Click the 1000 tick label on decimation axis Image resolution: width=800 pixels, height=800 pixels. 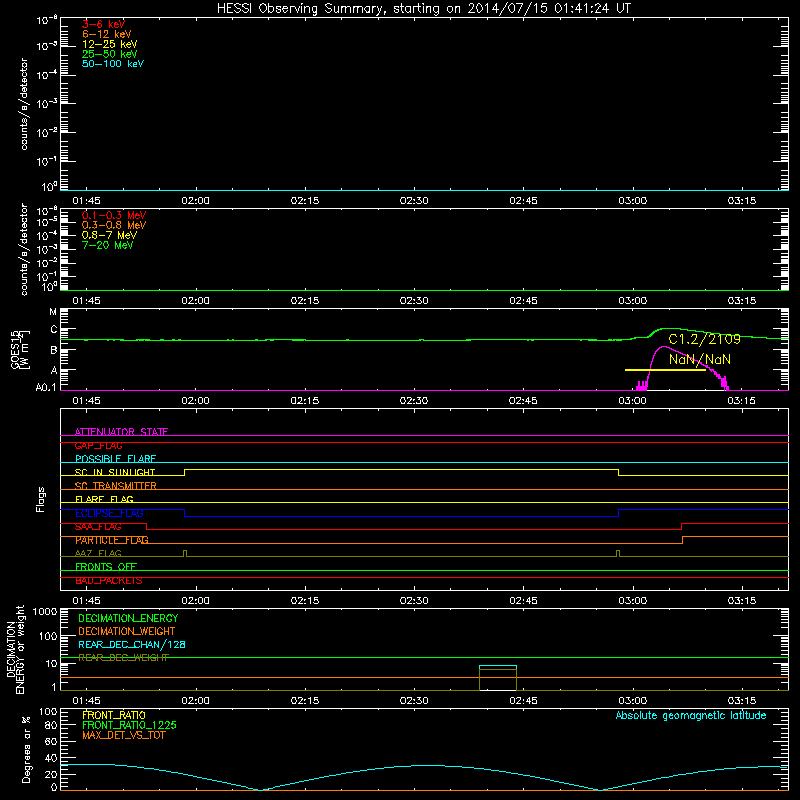click(45, 612)
